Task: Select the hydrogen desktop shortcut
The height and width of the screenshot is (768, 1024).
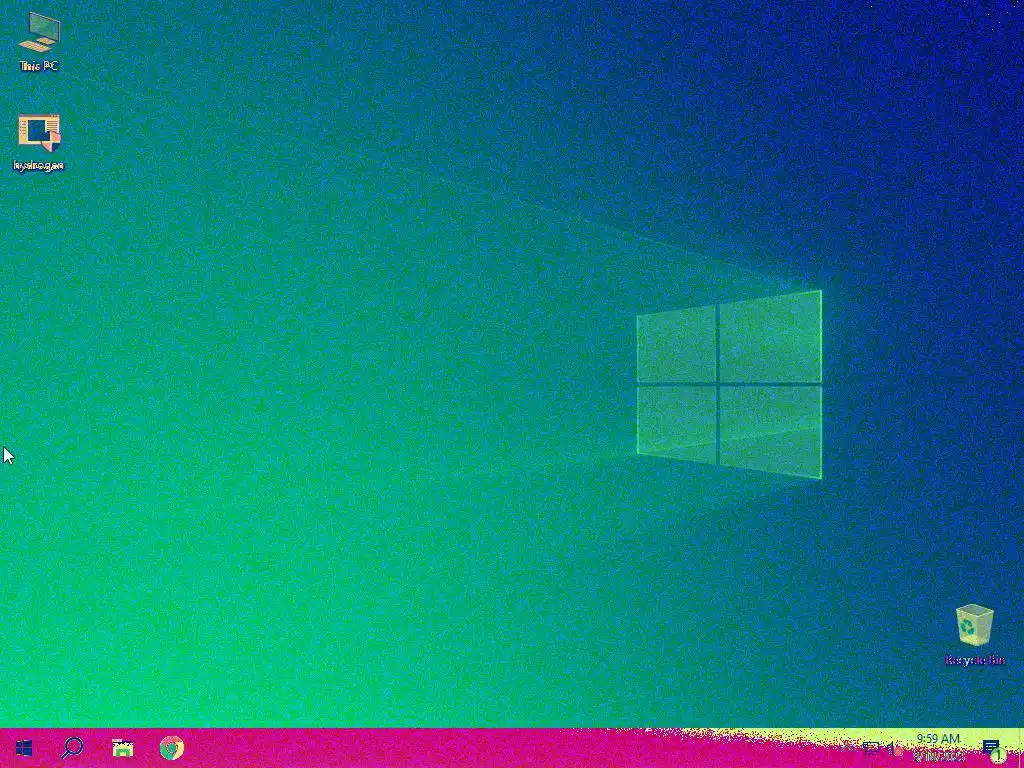Action: coord(39,142)
